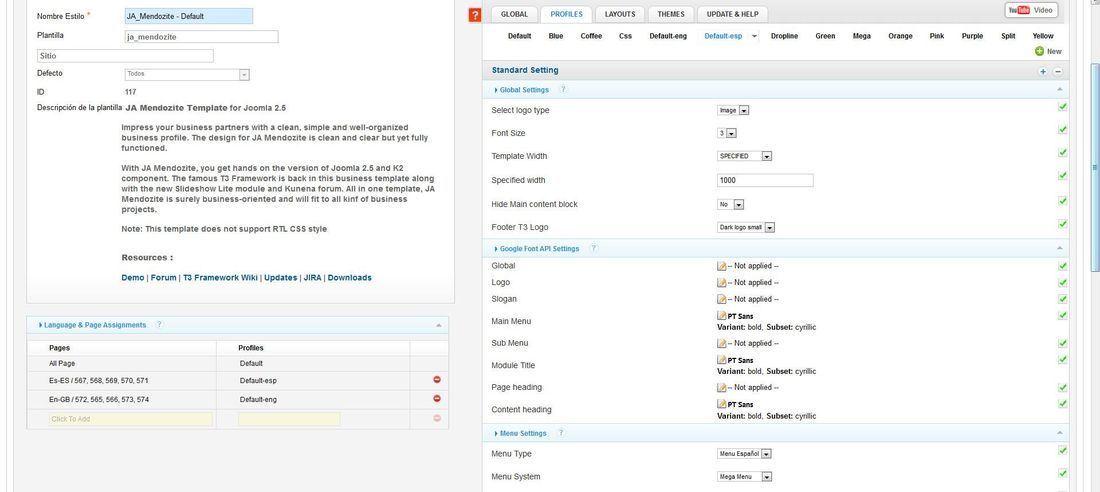Click the Nombre Estilo input field

point(189,16)
